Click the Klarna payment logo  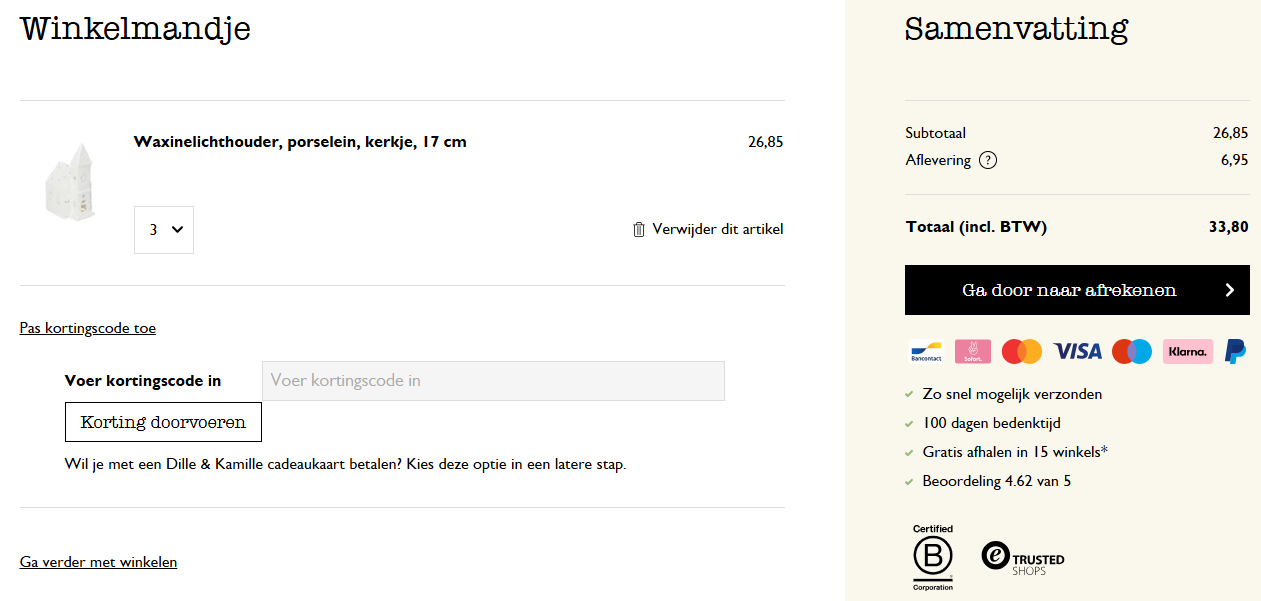(x=1187, y=351)
